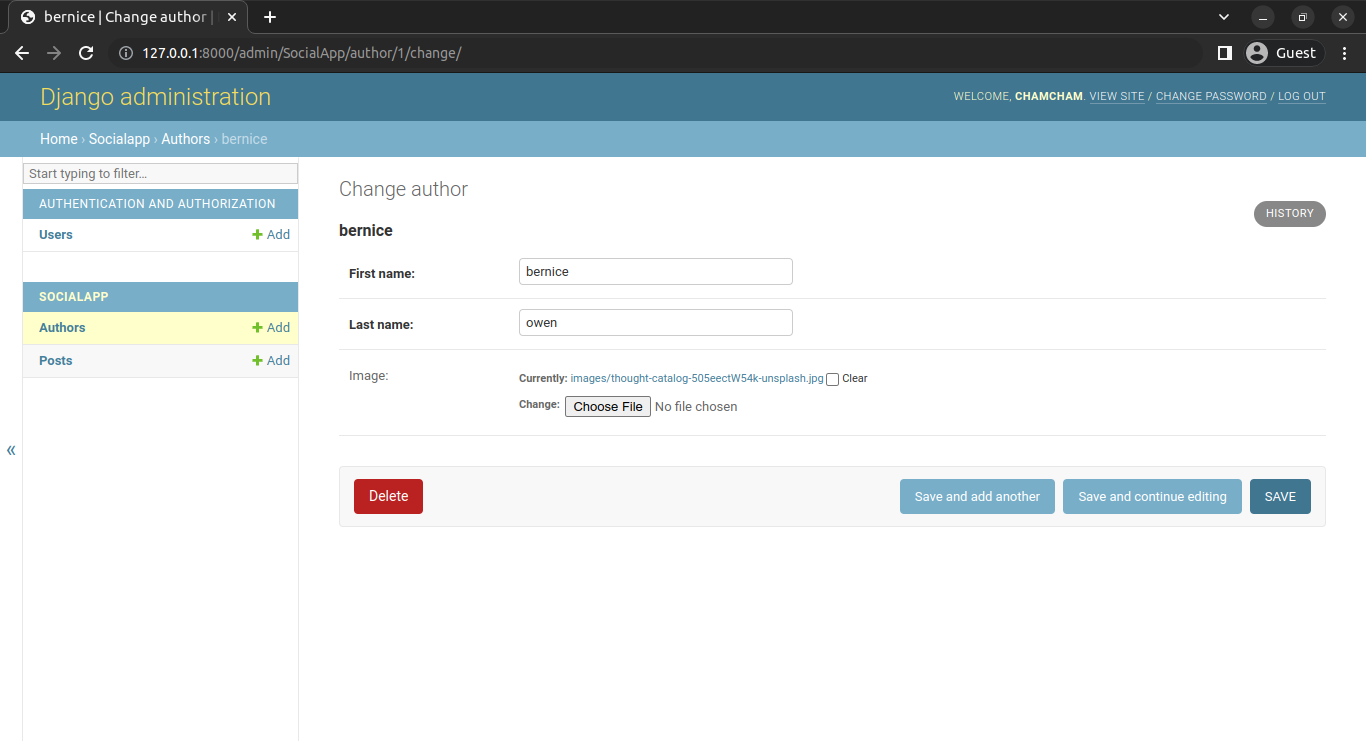Screen dimensions: 1366x741
Task: Click the Choose File button
Action: click(608, 407)
